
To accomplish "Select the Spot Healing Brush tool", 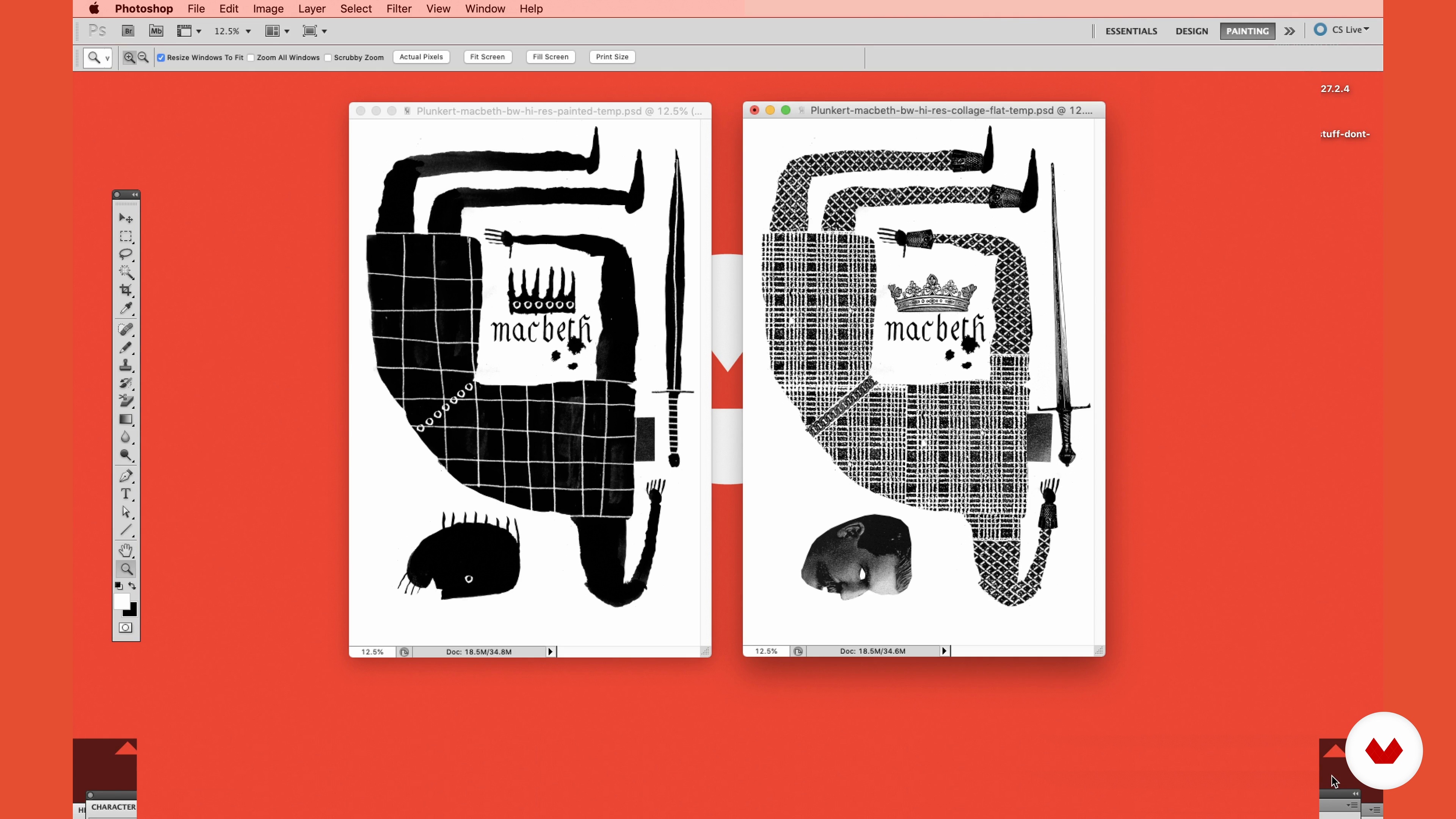I will click(x=126, y=329).
